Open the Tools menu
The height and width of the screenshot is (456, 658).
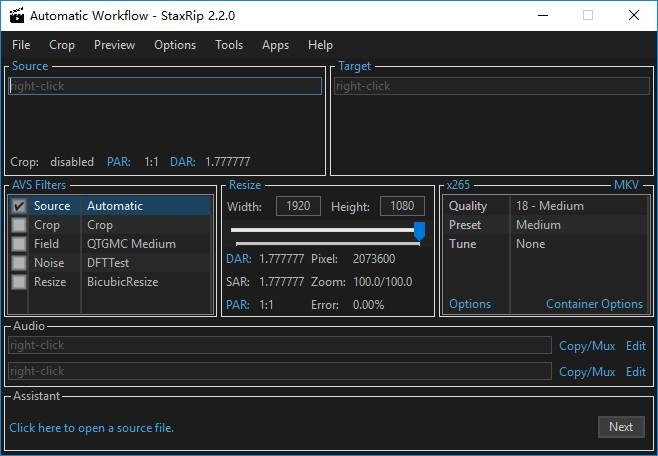[229, 45]
